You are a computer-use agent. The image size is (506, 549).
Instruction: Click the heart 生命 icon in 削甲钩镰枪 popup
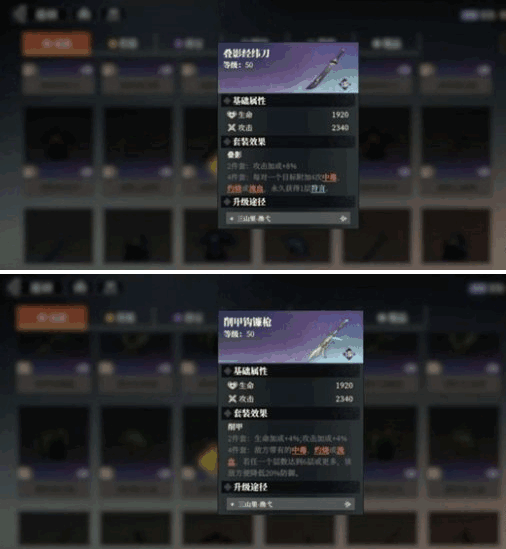pos(232,385)
